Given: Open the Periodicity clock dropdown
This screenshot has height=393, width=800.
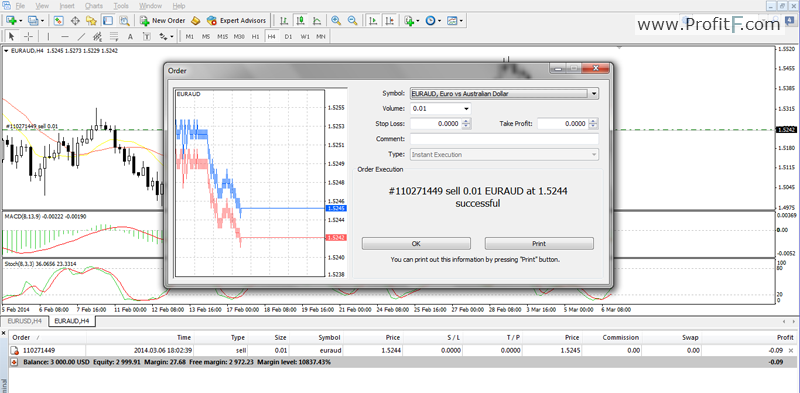Looking at the screenshot, I should [x=434, y=21].
